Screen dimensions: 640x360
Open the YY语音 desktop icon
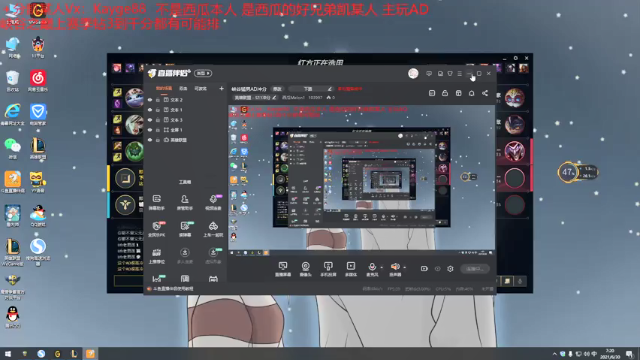click(38, 182)
